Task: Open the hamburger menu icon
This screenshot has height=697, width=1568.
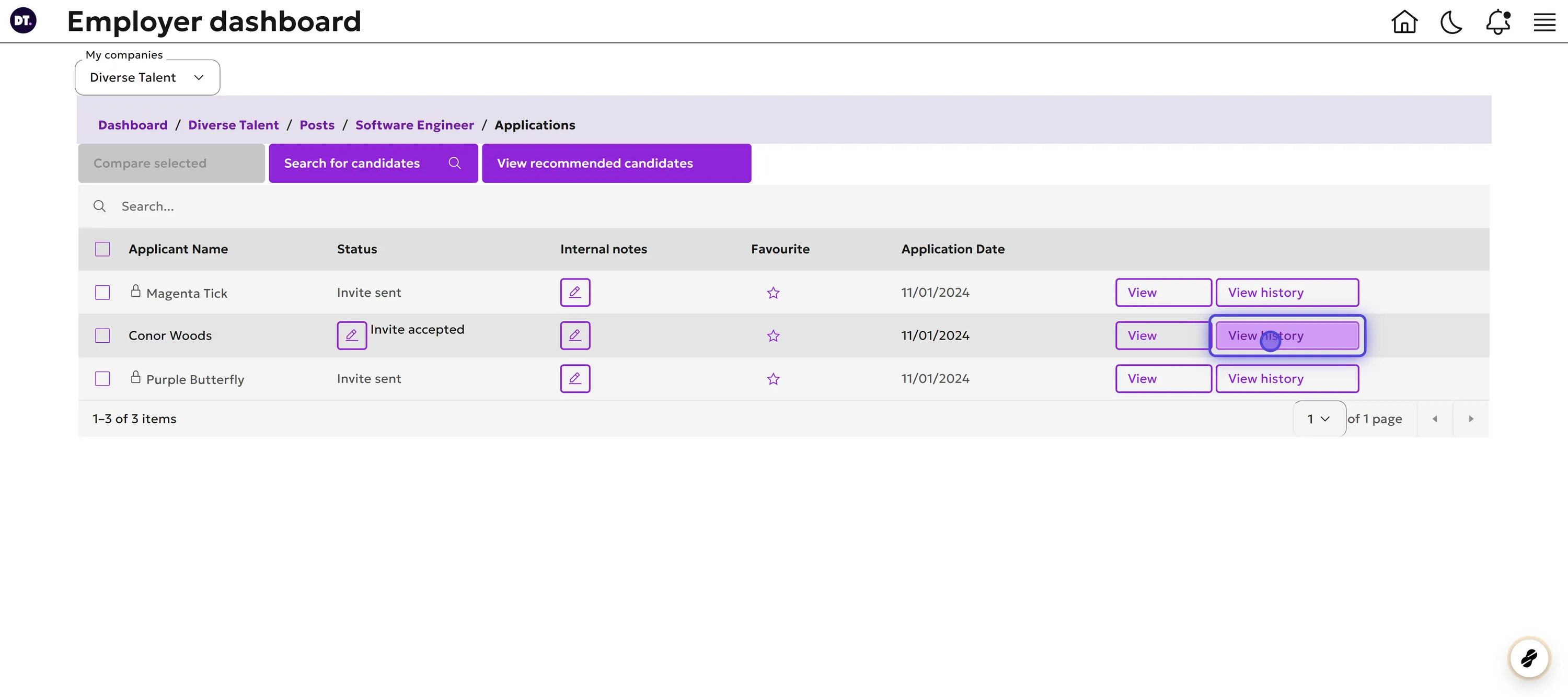Action: pos(1544,22)
